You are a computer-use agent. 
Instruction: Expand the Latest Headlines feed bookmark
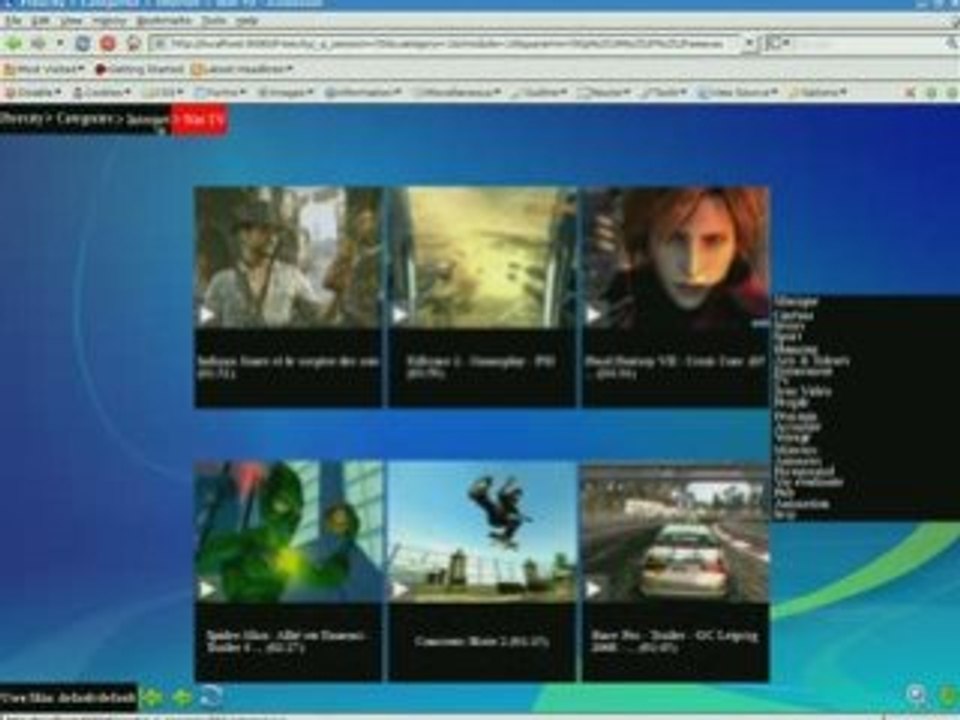(242, 69)
